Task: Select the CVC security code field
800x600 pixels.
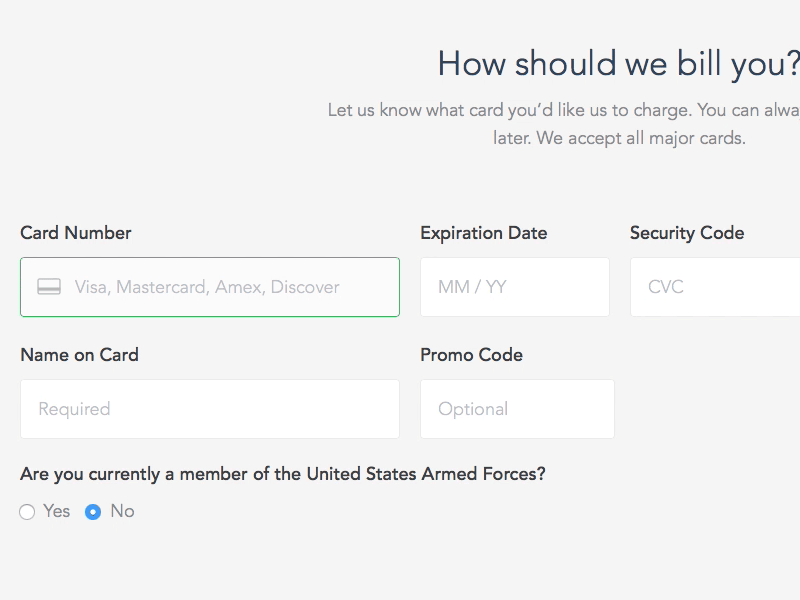Action: coord(715,287)
